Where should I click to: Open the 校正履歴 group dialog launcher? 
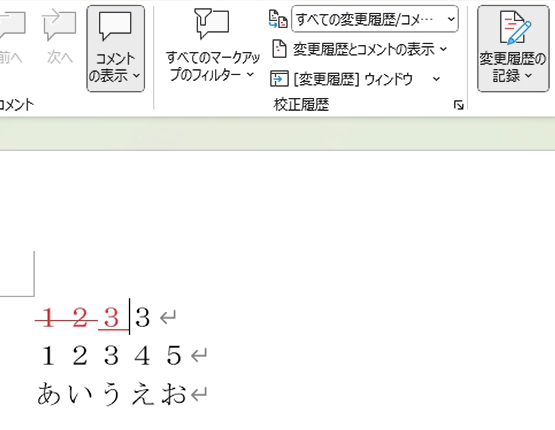(458, 105)
